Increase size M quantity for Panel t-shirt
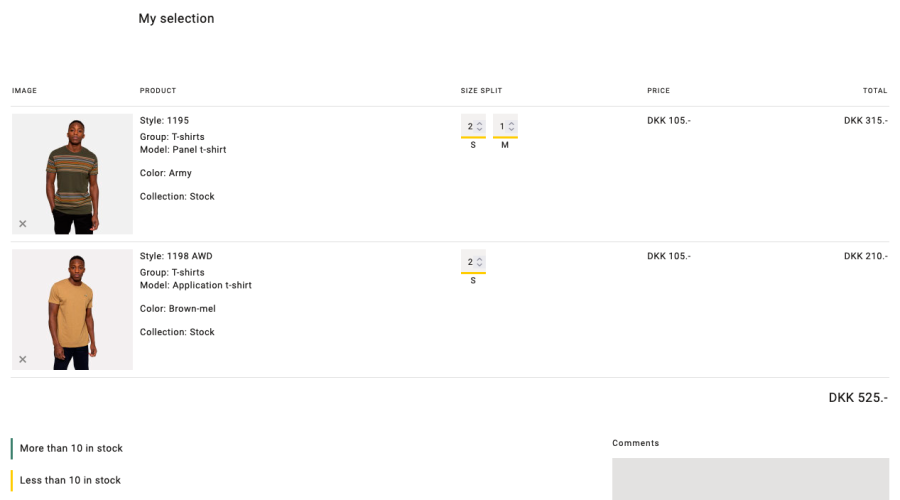Screen dimensions: 900x500 pyautogui.click(x=512, y=124)
